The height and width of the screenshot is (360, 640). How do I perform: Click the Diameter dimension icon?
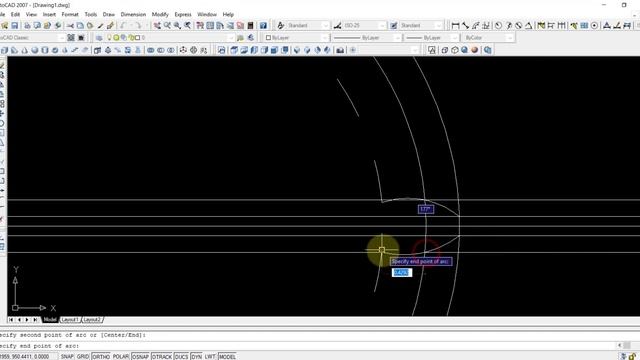(x=518, y=25)
